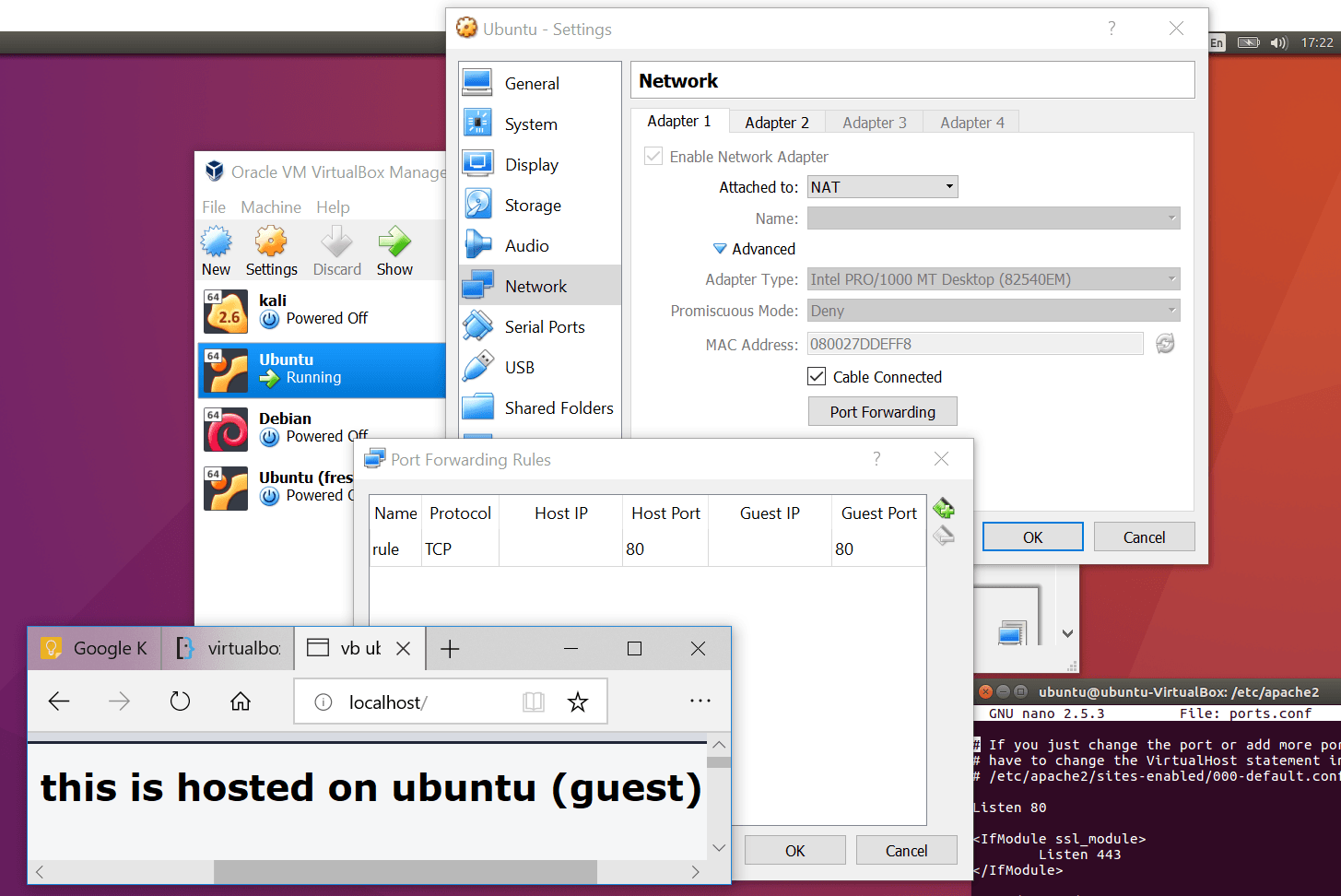Click the New virtual machine icon
Viewport: 1341px width, 896px height.
pos(217,243)
